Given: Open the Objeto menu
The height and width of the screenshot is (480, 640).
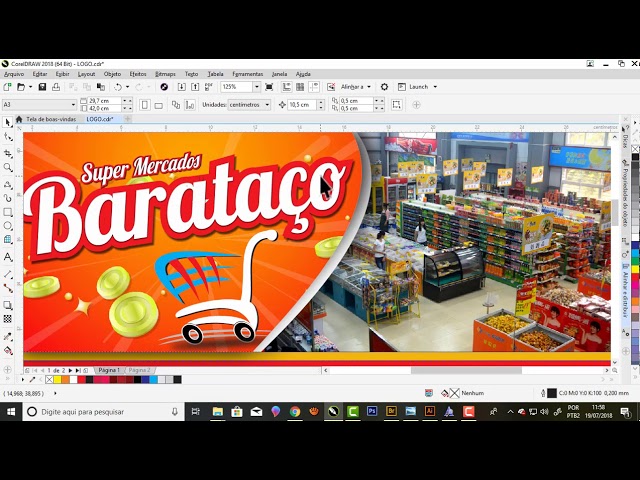Looking at the screenshot, I should pyautogui.click(x=112, y=74).
